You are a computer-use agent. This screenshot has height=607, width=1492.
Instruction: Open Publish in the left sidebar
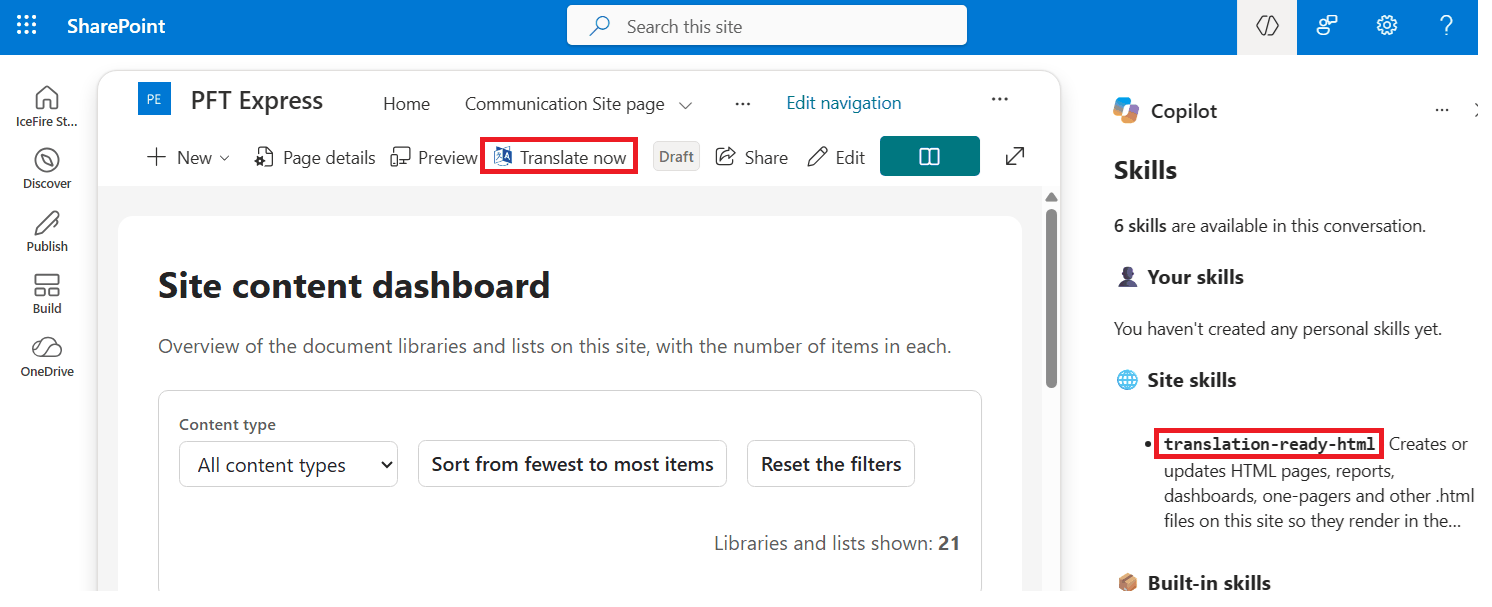pyautogui.click(x=47, y=232)
